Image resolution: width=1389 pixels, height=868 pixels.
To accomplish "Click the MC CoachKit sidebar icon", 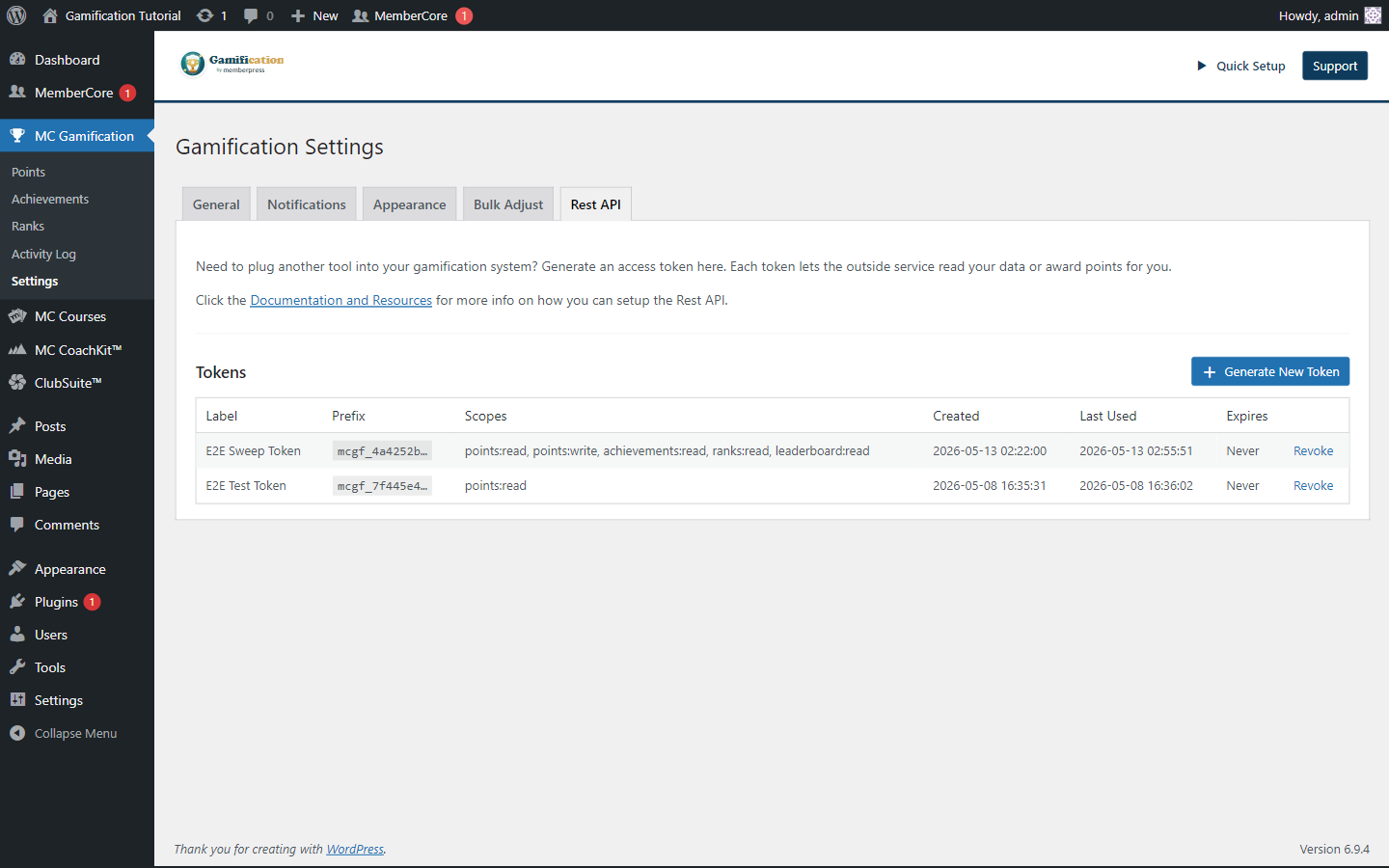I will tap(17, 349).
